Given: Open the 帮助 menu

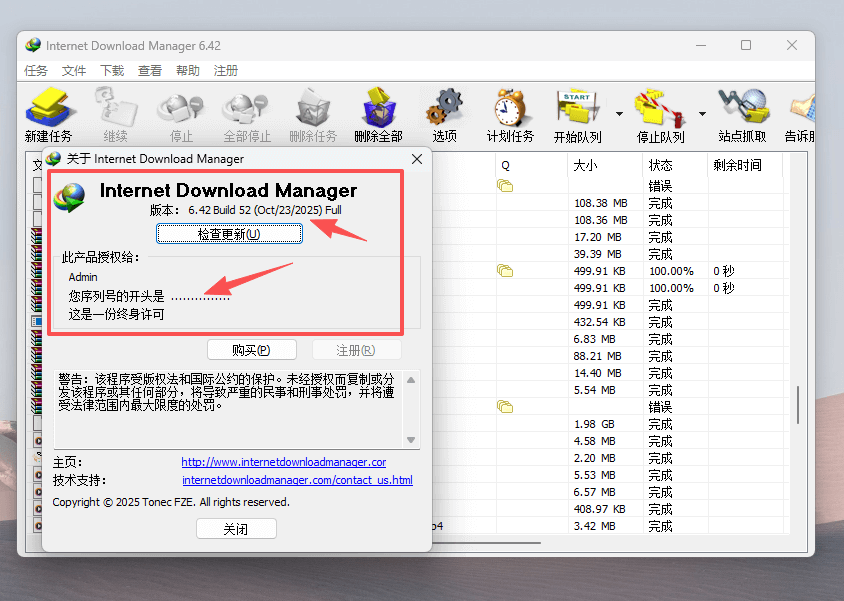Looking at the screenshot, I should click(x=186, y=71).
